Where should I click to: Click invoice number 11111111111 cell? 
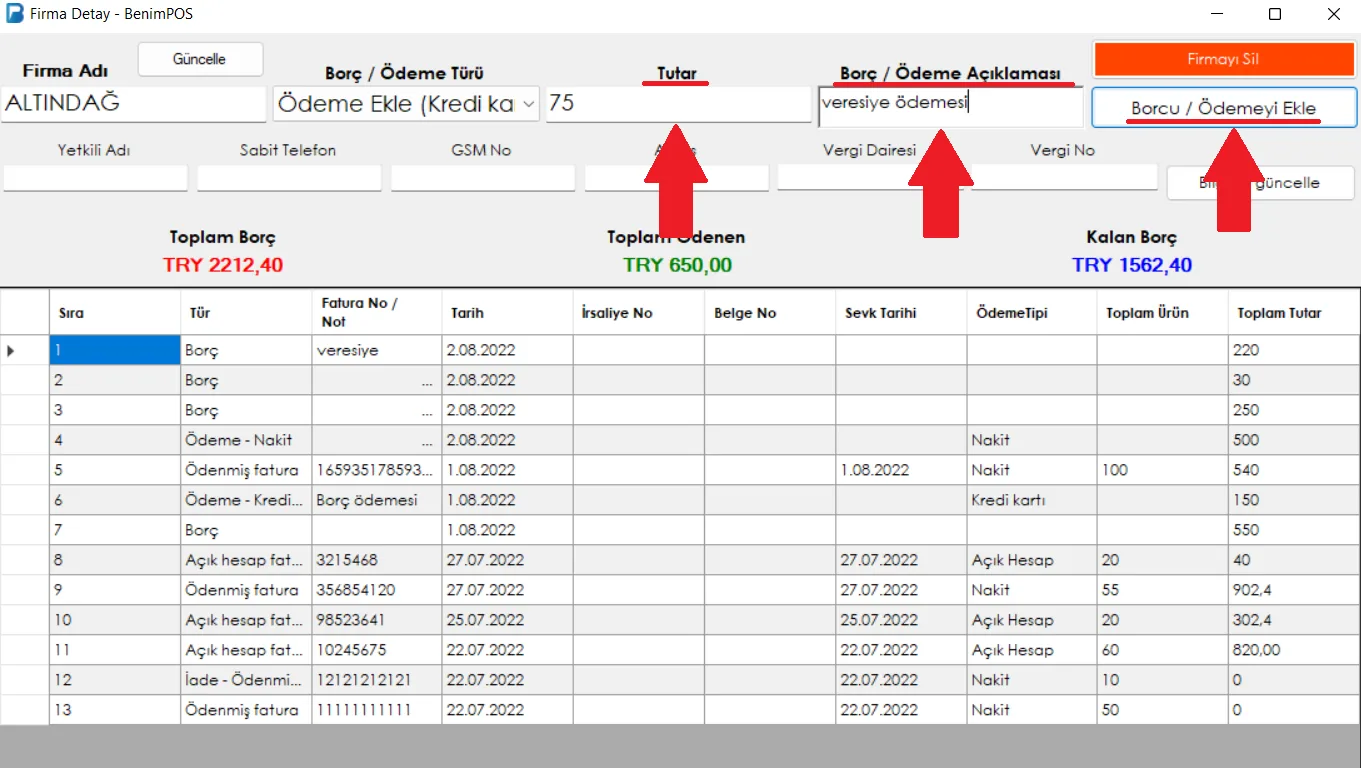tap(377, 710)
